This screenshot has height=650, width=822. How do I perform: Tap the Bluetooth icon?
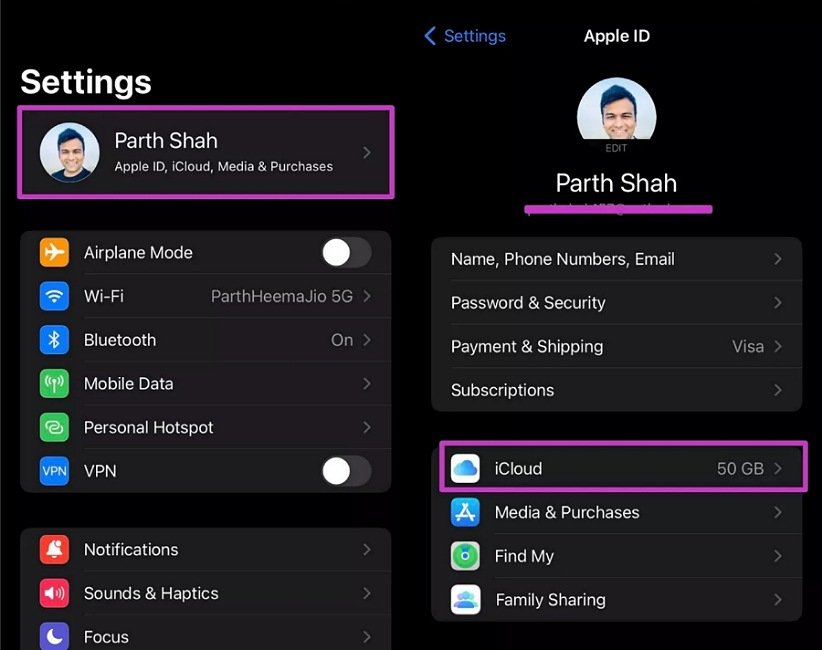point(54,340)
